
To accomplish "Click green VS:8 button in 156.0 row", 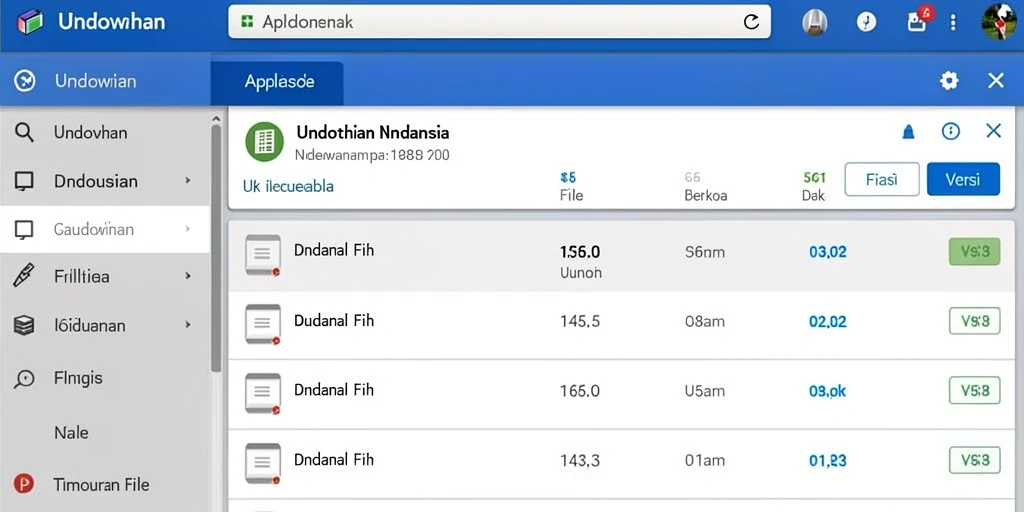I will (974, 251).
